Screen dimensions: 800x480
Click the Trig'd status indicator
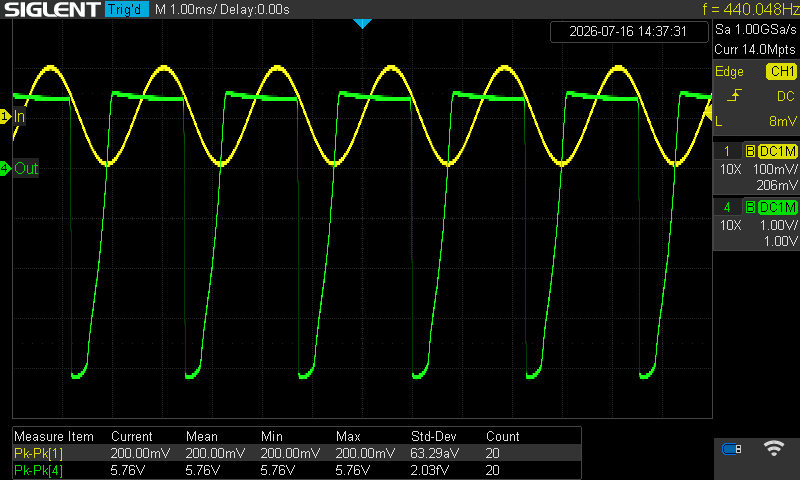coord(127,9)
